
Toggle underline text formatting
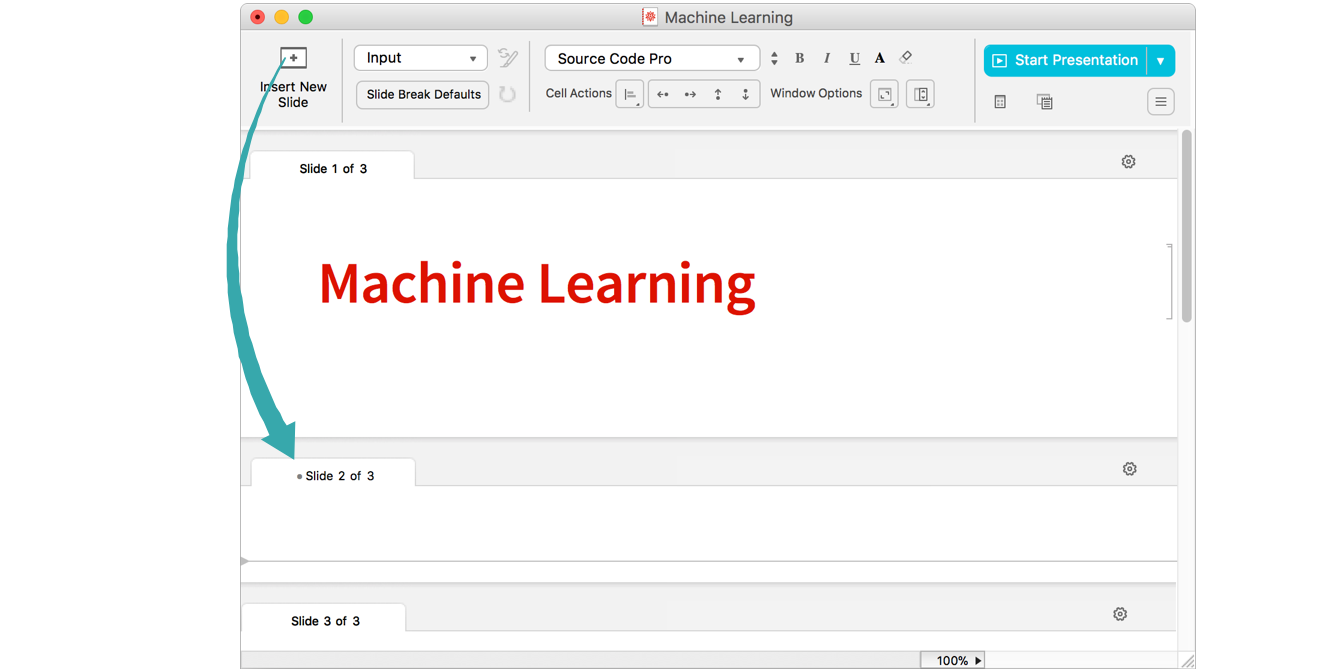point(854,59)
